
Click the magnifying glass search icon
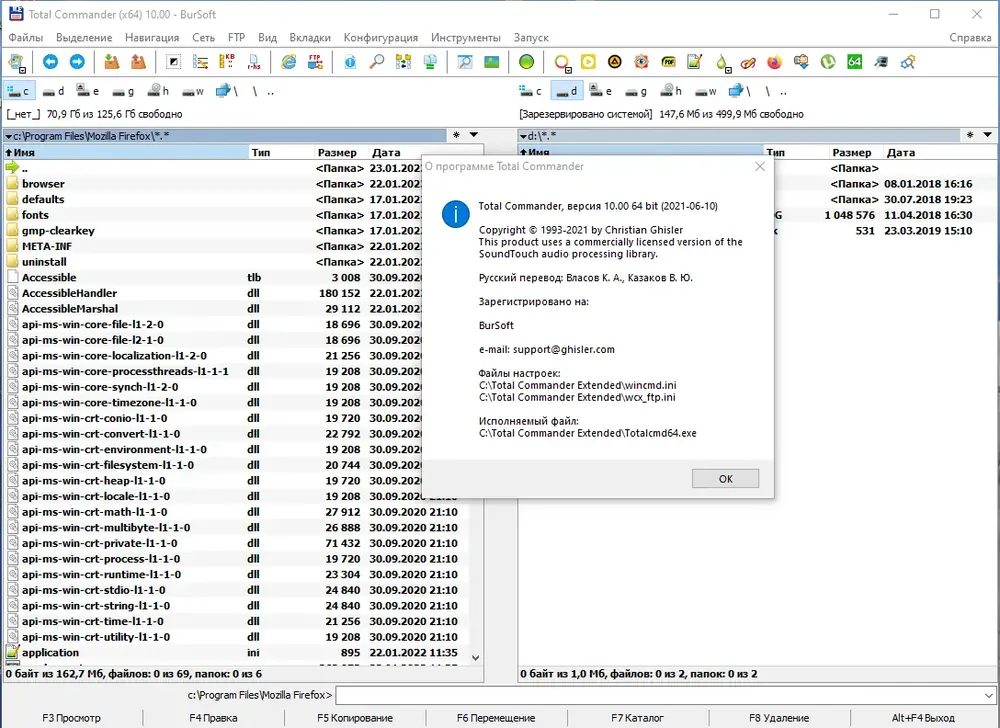(377, 62)
